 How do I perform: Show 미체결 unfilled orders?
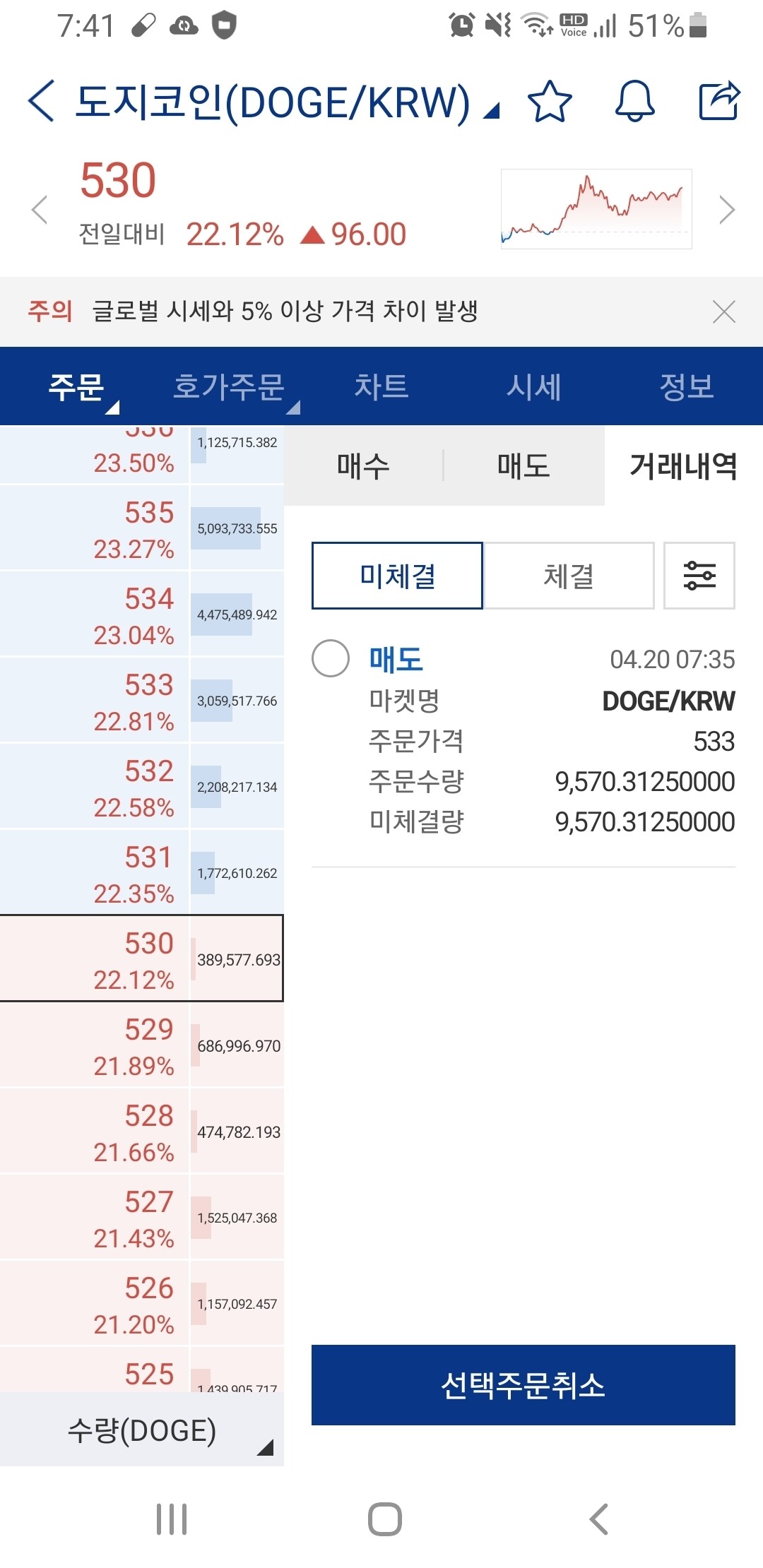pyautogui.click(x=397, y=576)
